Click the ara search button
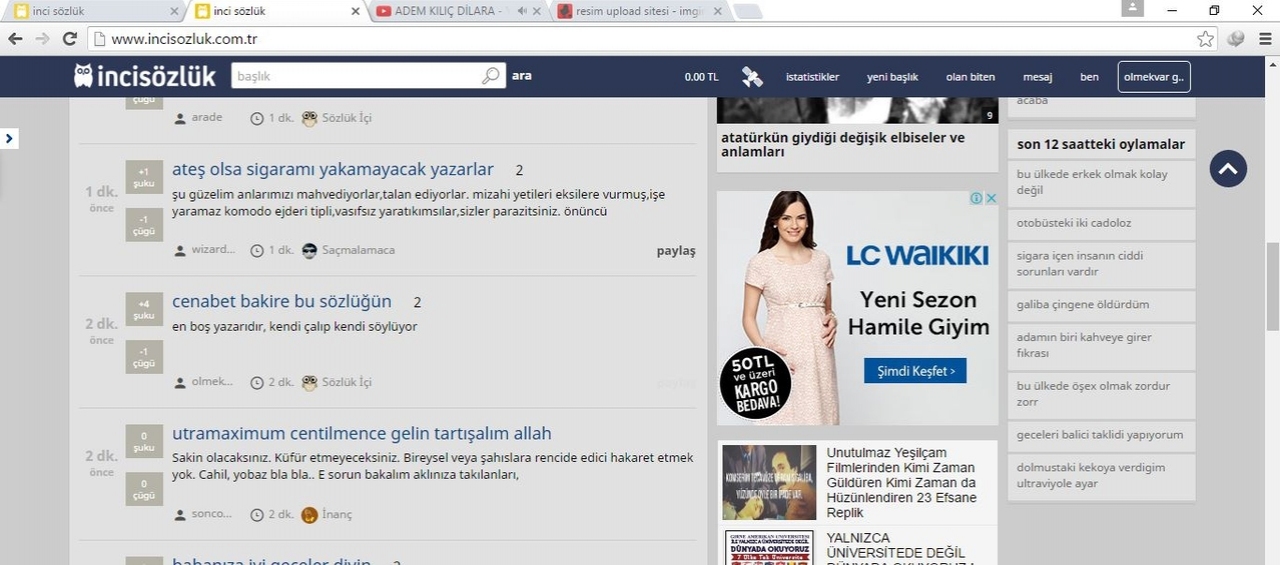This screenshot has height=565, width=1280. (521, 76)
